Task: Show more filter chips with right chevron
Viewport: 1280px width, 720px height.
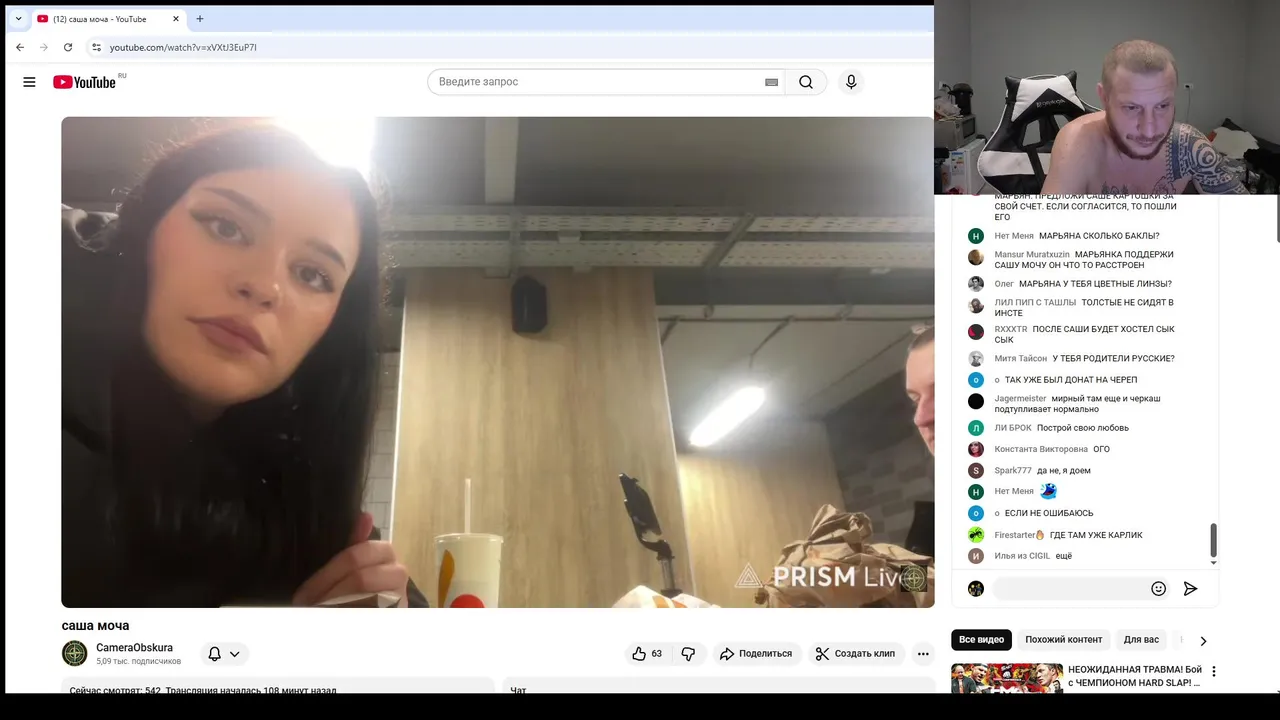Action: pyautogui.click(x=1203, y=640)
